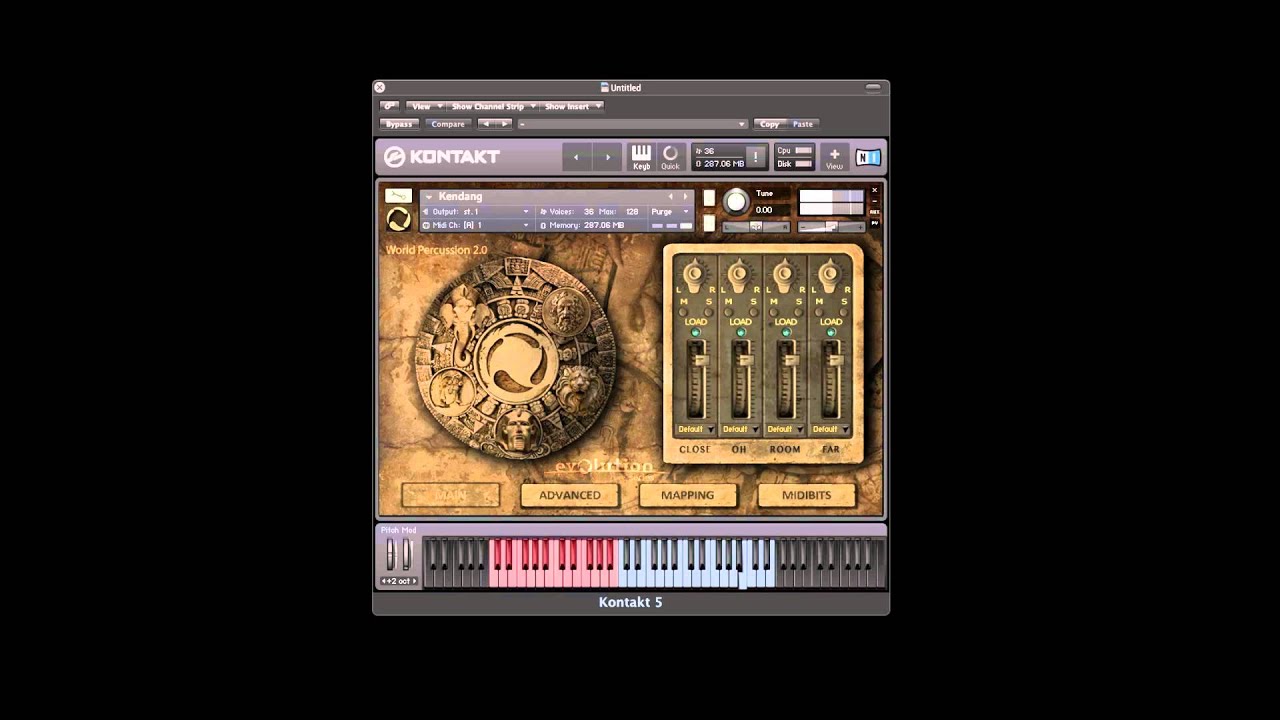This screenshot has width=1280, height=720.
Task: Click the AUX button in instrument header
Action: (x=874, y=212)
